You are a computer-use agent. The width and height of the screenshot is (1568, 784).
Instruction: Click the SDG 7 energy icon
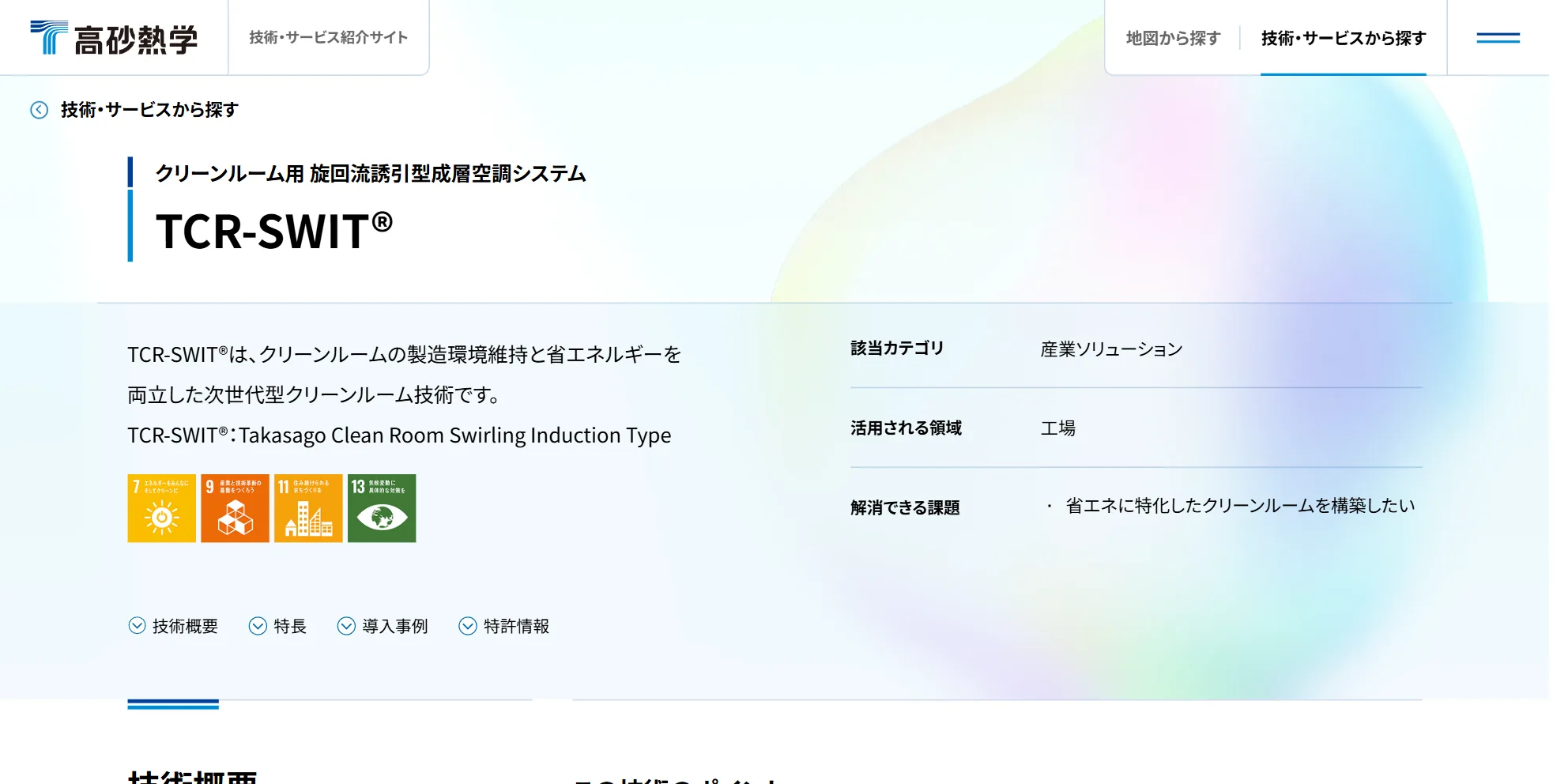coord(161,508)
